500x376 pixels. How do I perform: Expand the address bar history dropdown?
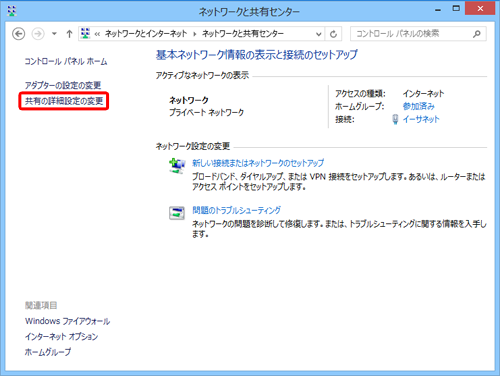click(319, 34)
